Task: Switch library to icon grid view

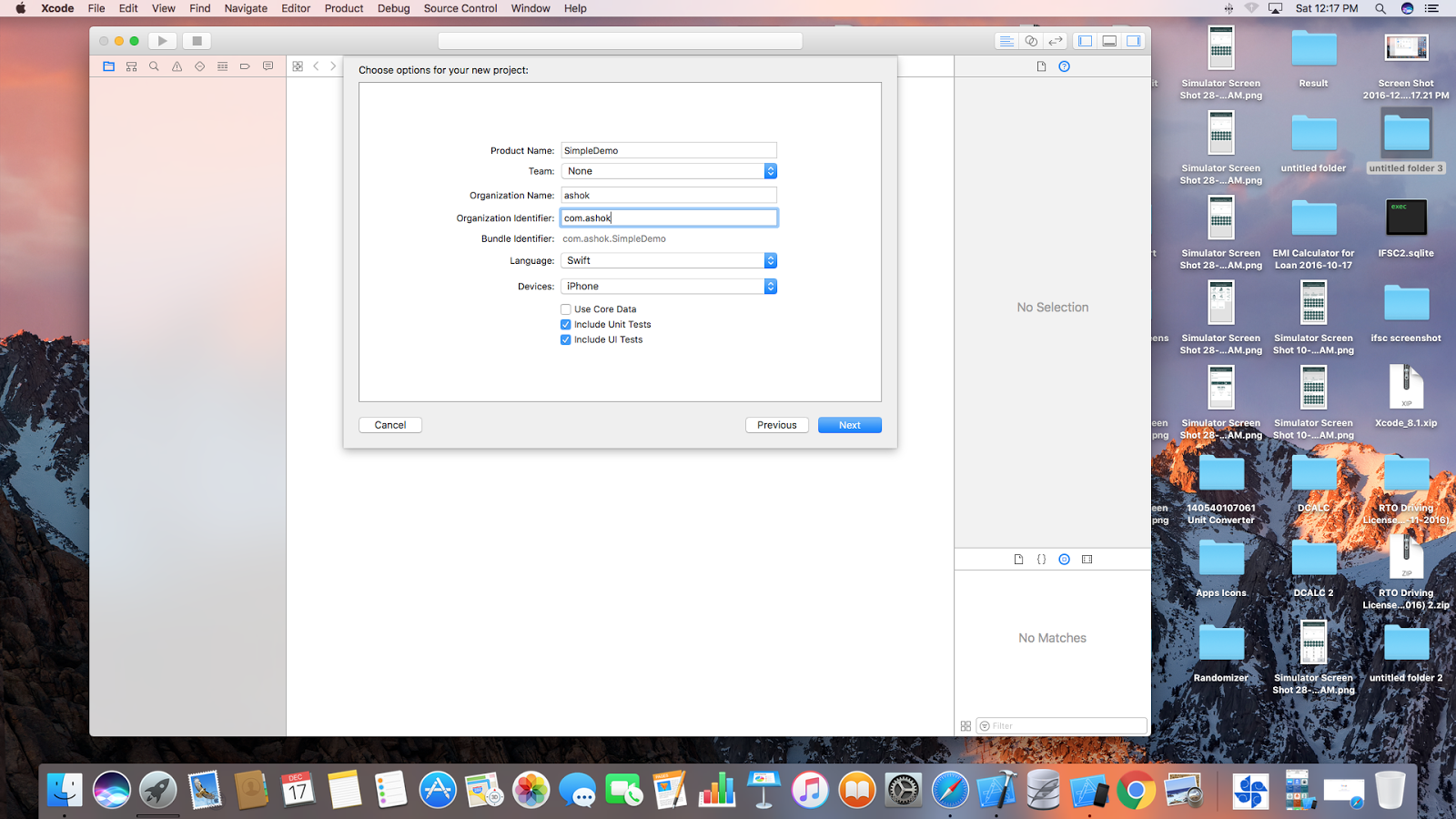Action: pyautogui.click(x=966, y=726)
